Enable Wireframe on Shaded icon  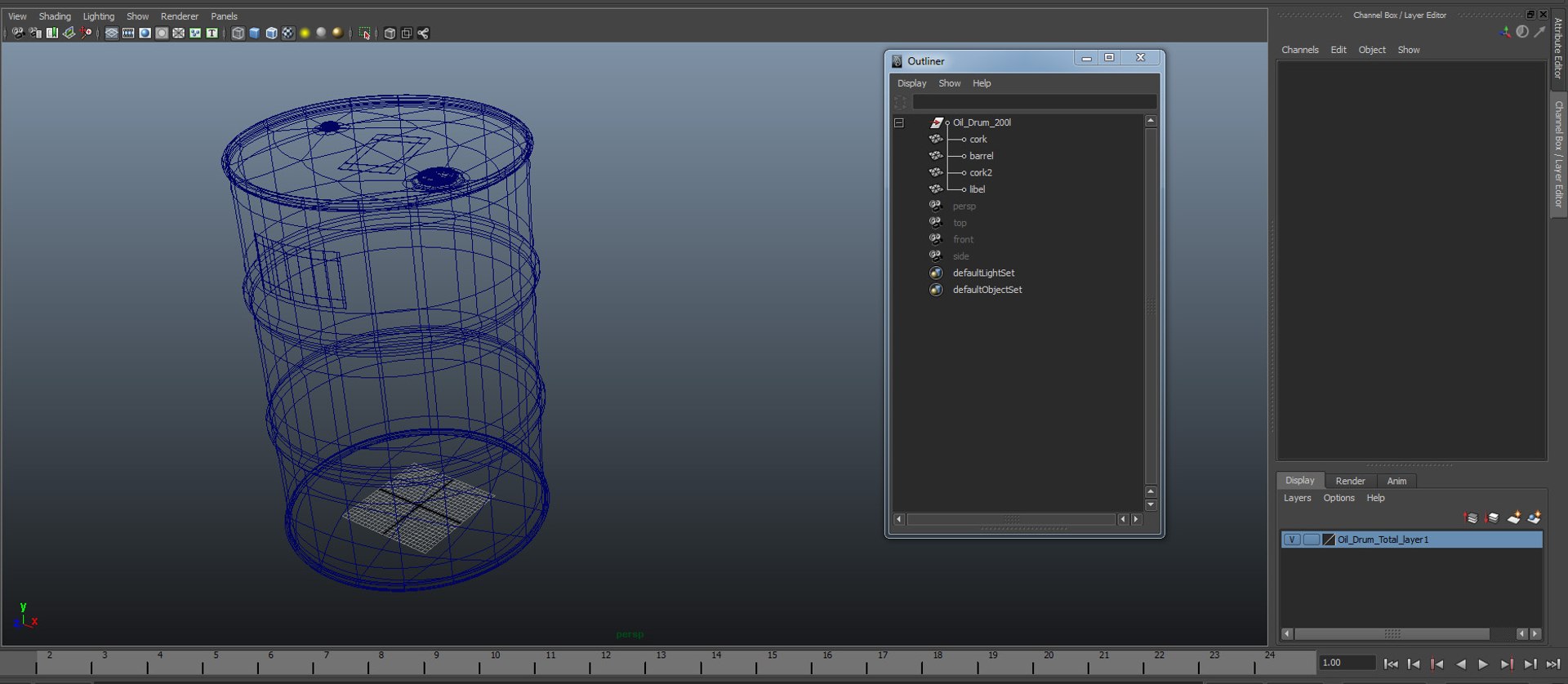click(x=271, y=33)
